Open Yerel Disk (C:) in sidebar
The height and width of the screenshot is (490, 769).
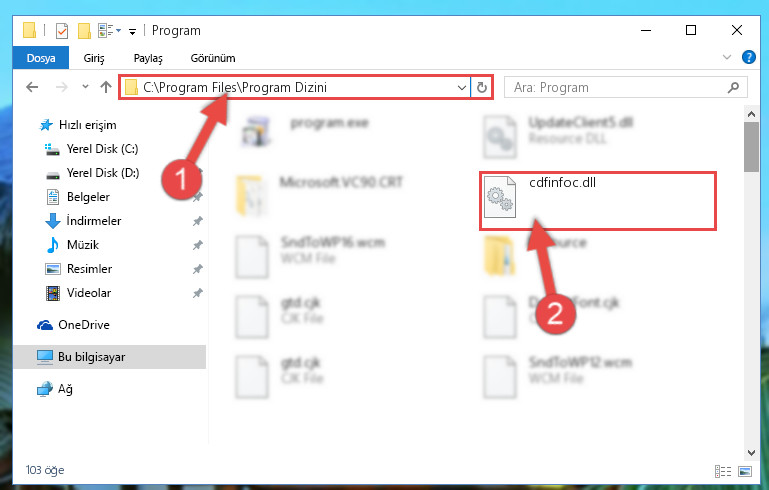click(103, 149)
